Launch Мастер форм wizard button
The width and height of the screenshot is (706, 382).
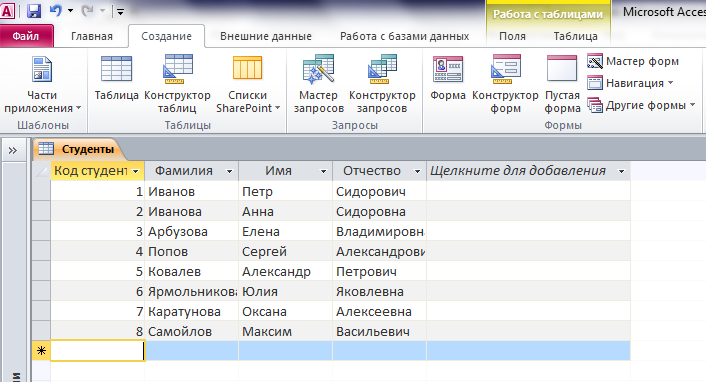point(633,61)
